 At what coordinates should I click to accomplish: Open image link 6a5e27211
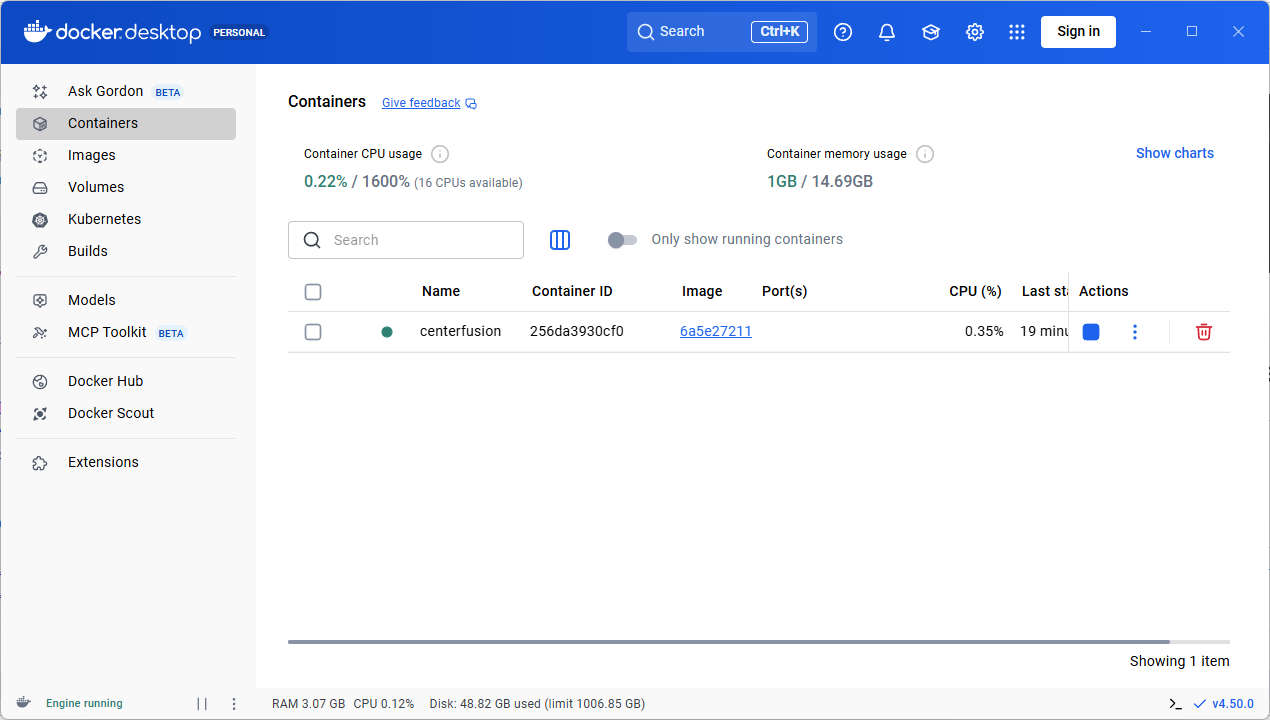click(716, 332)
